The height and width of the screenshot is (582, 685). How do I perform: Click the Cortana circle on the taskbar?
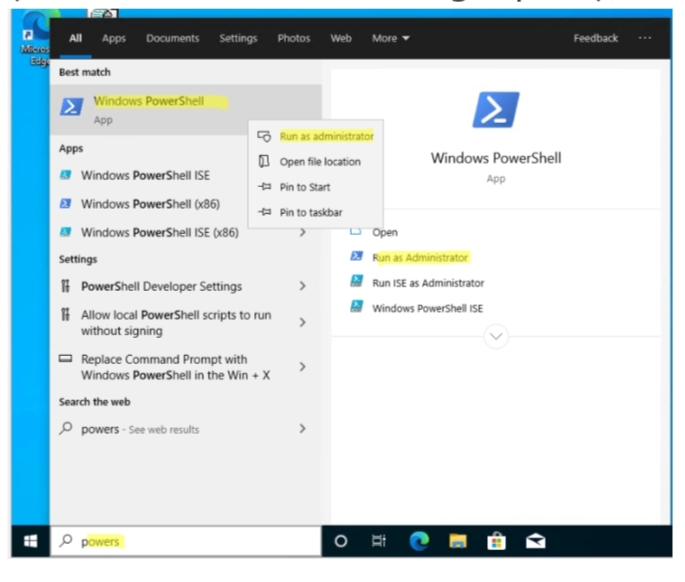tap(341, 541)
